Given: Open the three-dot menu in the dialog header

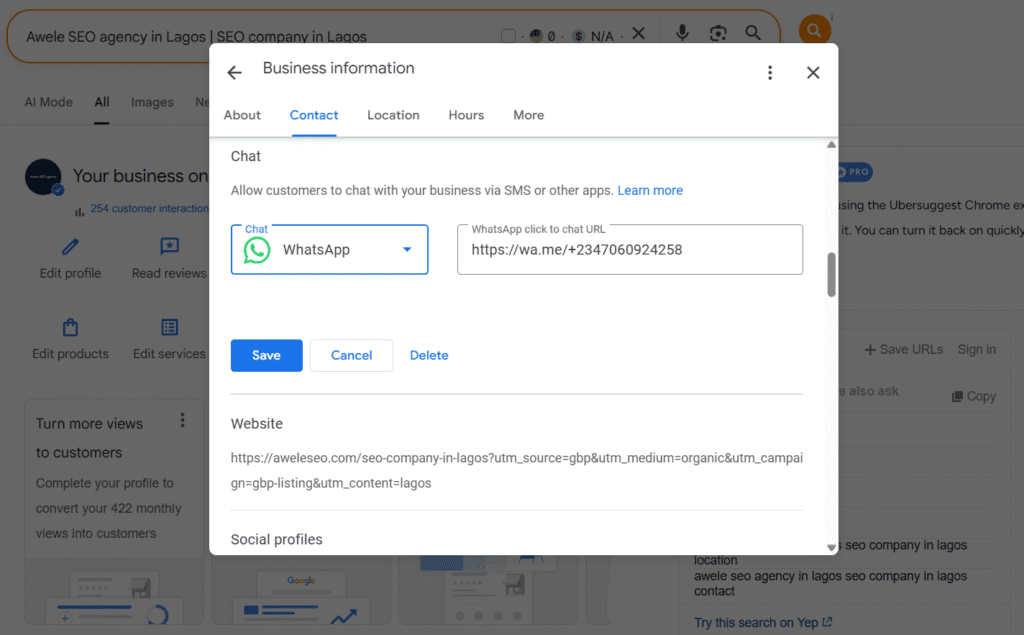Looking at the screenshot, I should click(x=769, y=71).
